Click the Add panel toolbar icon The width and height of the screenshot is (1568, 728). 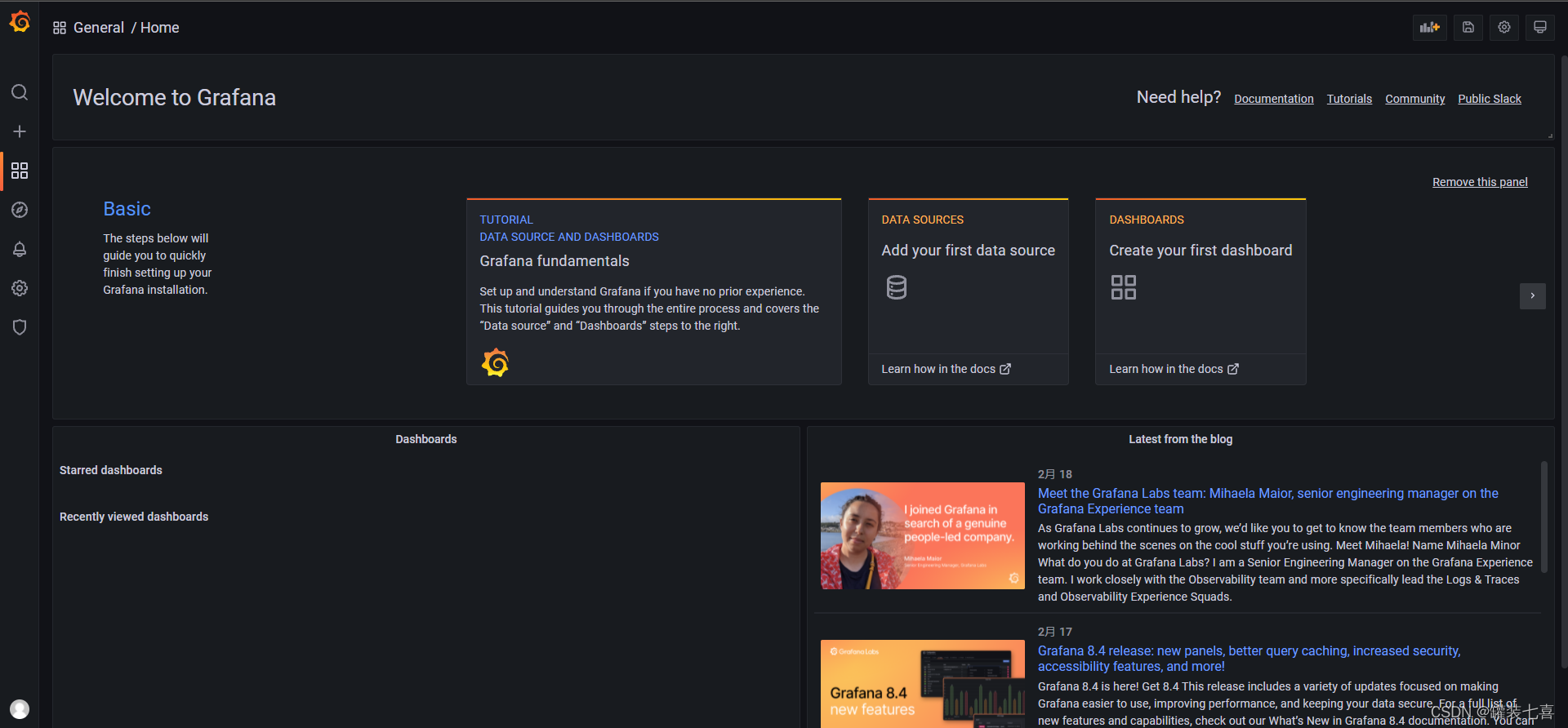pos(1430,27)
